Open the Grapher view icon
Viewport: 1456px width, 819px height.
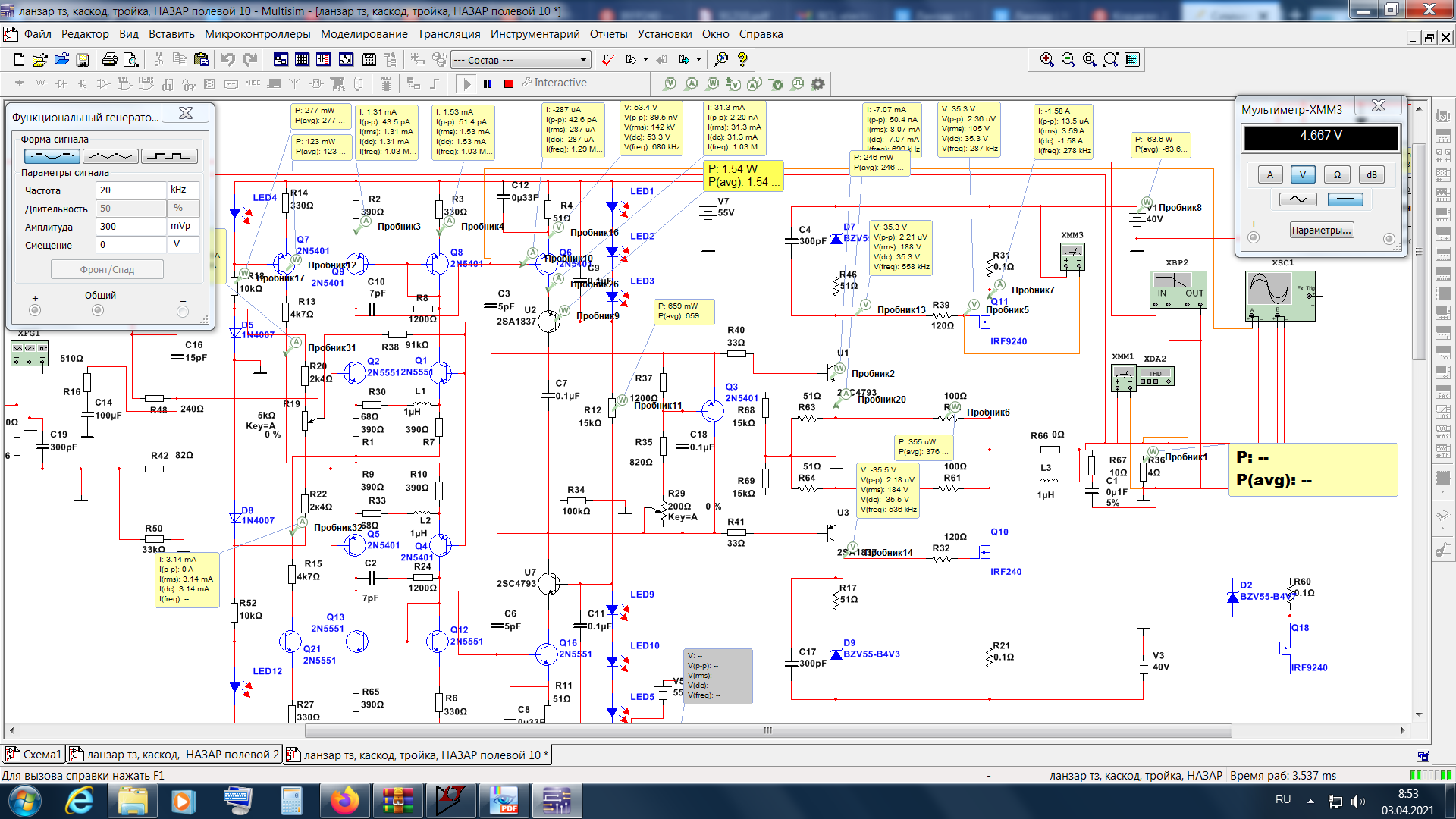point(346,60)
